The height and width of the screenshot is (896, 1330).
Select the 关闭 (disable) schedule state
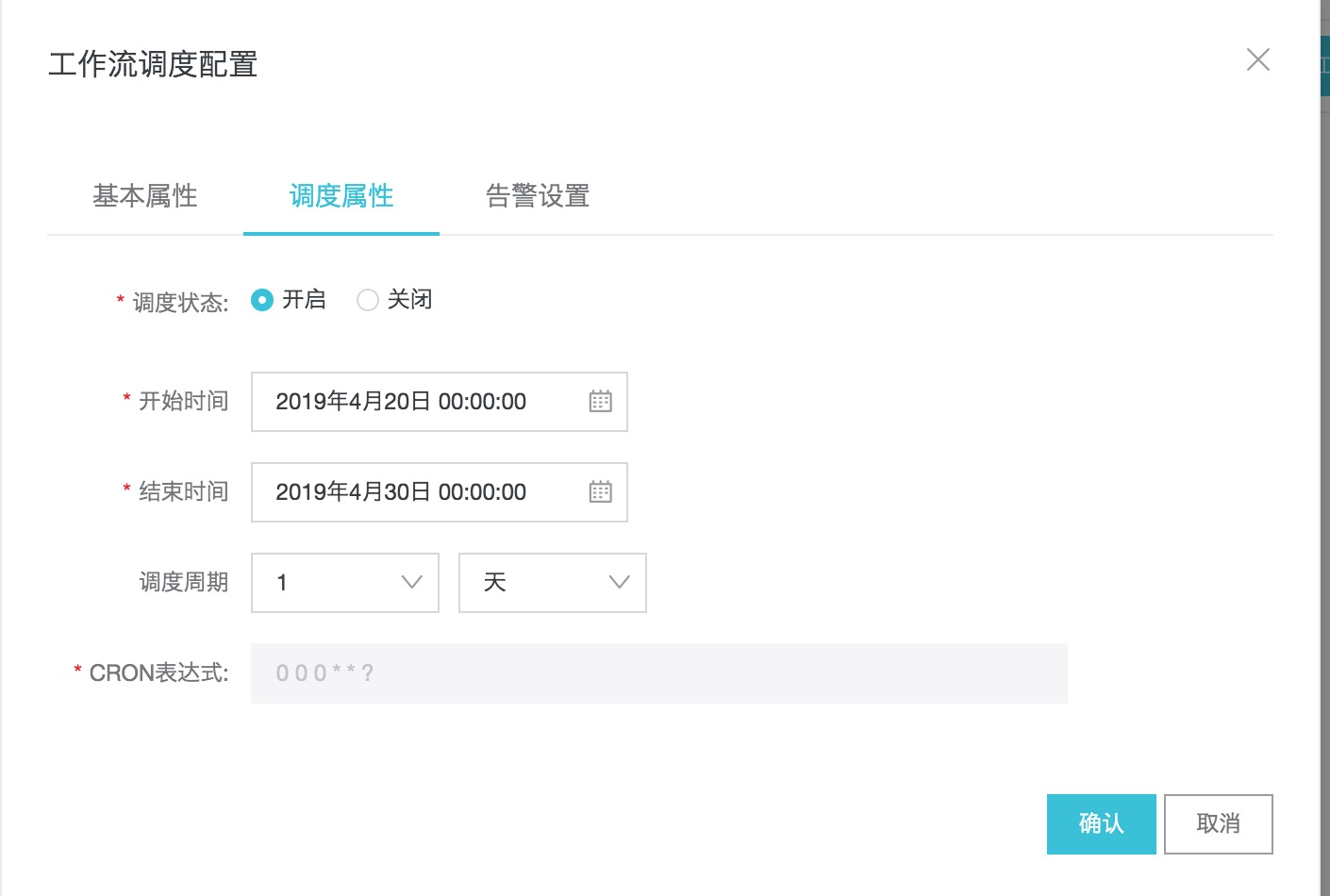368,300
